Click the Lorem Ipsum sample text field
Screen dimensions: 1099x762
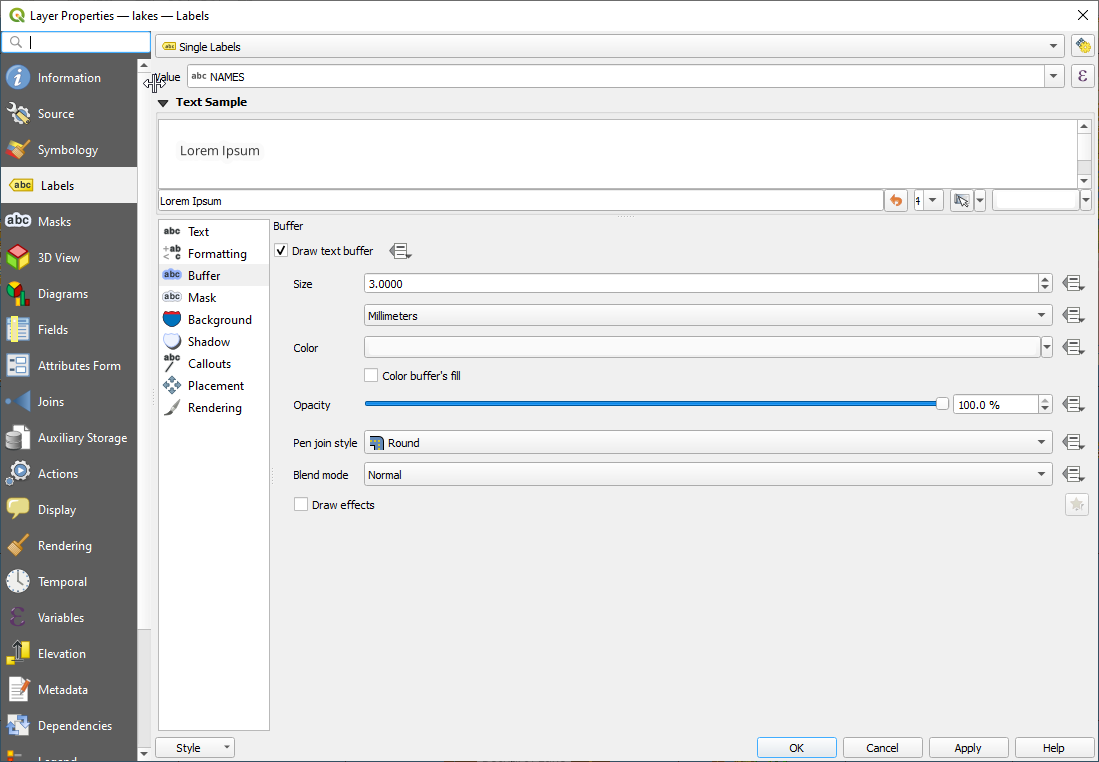520,201
